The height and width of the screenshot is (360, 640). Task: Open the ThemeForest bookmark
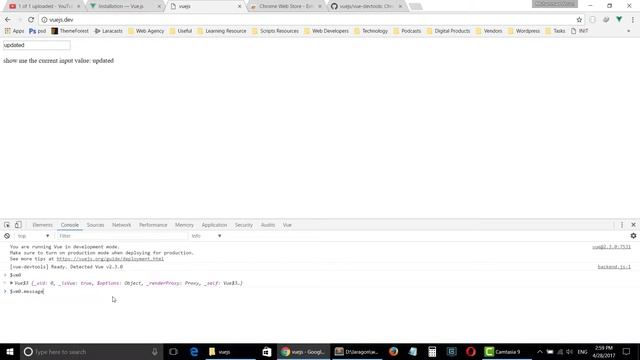coord(70,31)
